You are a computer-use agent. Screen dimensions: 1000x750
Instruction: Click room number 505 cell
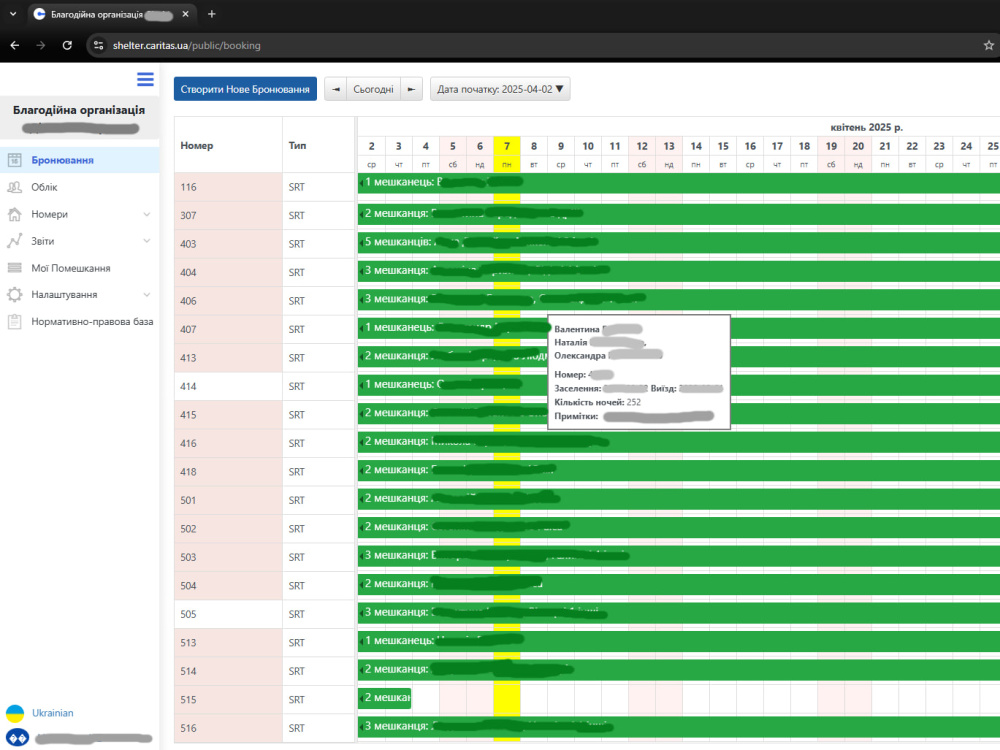tap(228, 614)
